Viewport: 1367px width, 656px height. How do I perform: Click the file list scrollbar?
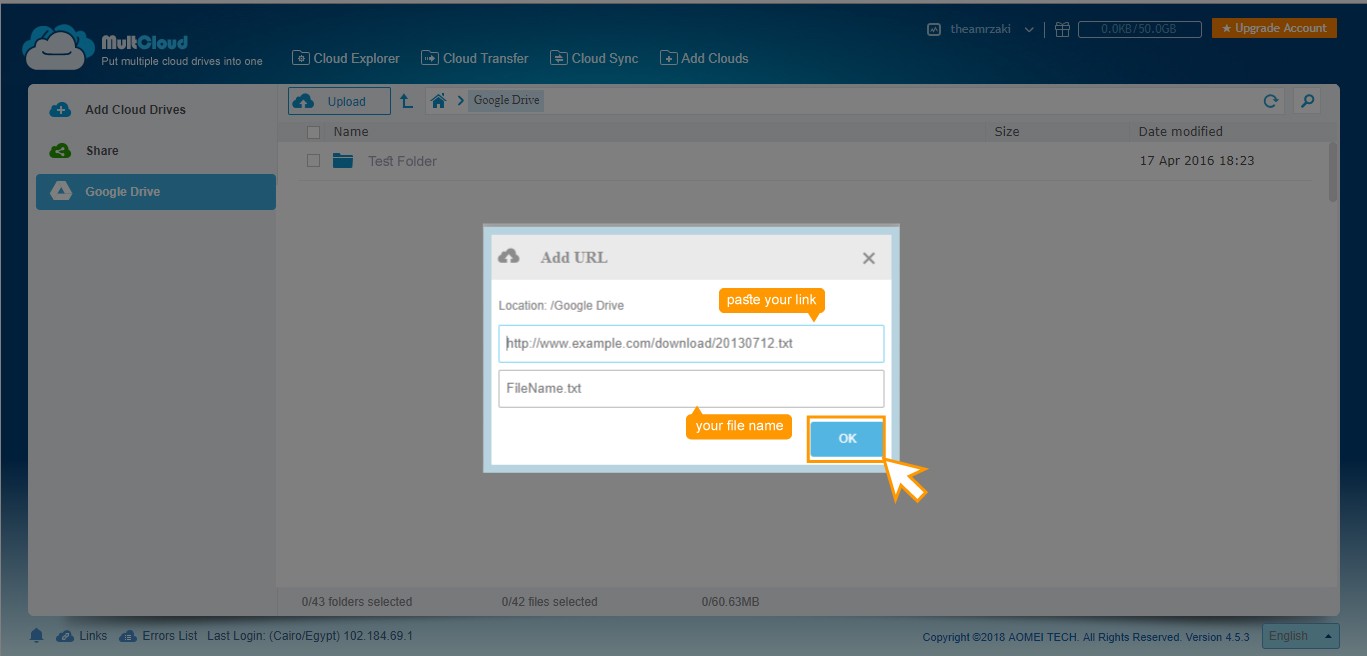pos(1333,172)
